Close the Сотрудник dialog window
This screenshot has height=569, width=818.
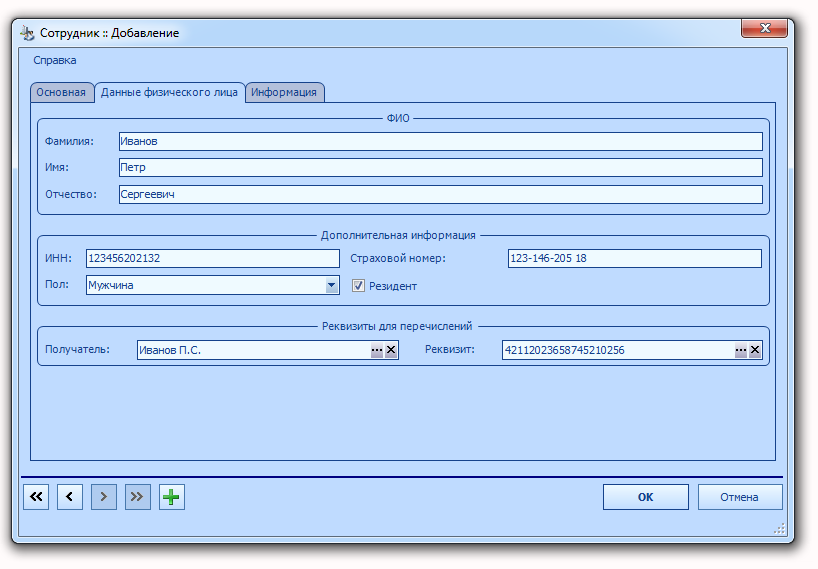point(764,28)
